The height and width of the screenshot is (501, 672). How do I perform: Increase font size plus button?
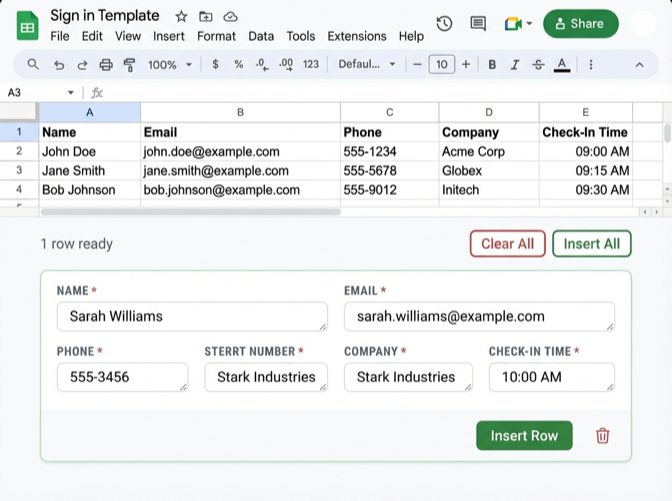tap(466, 65)
